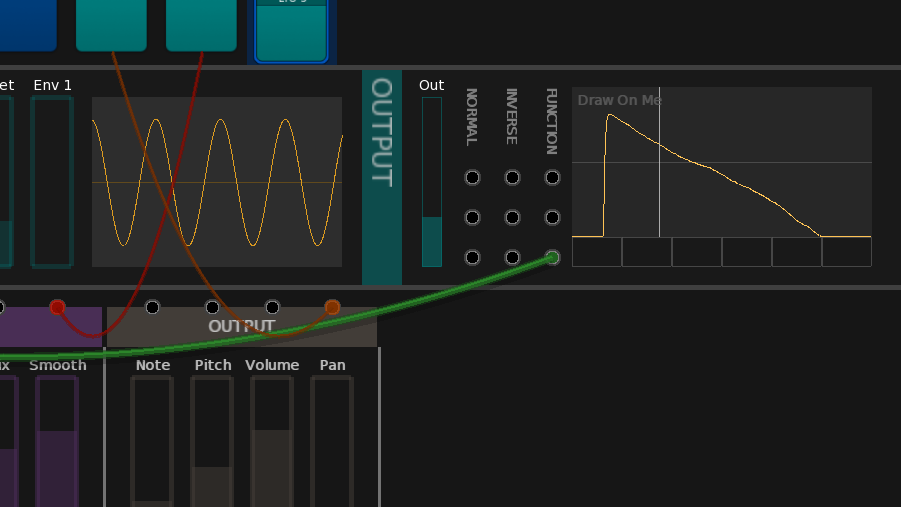901x507 pixels.
Task: Select the highlighted teal module at the top
Action: point(291,30)
